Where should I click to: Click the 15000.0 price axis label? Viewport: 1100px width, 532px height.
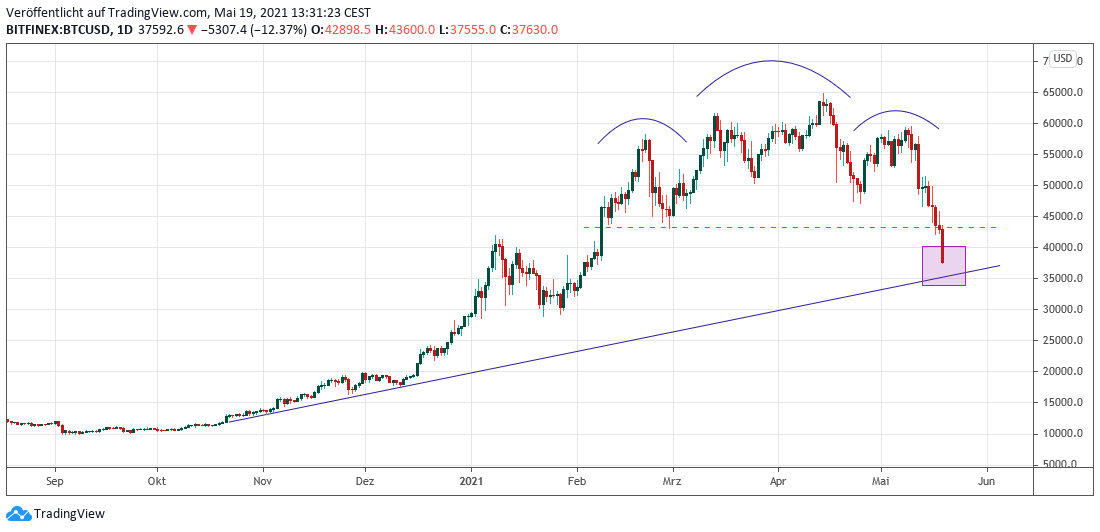pos(1064,402)
